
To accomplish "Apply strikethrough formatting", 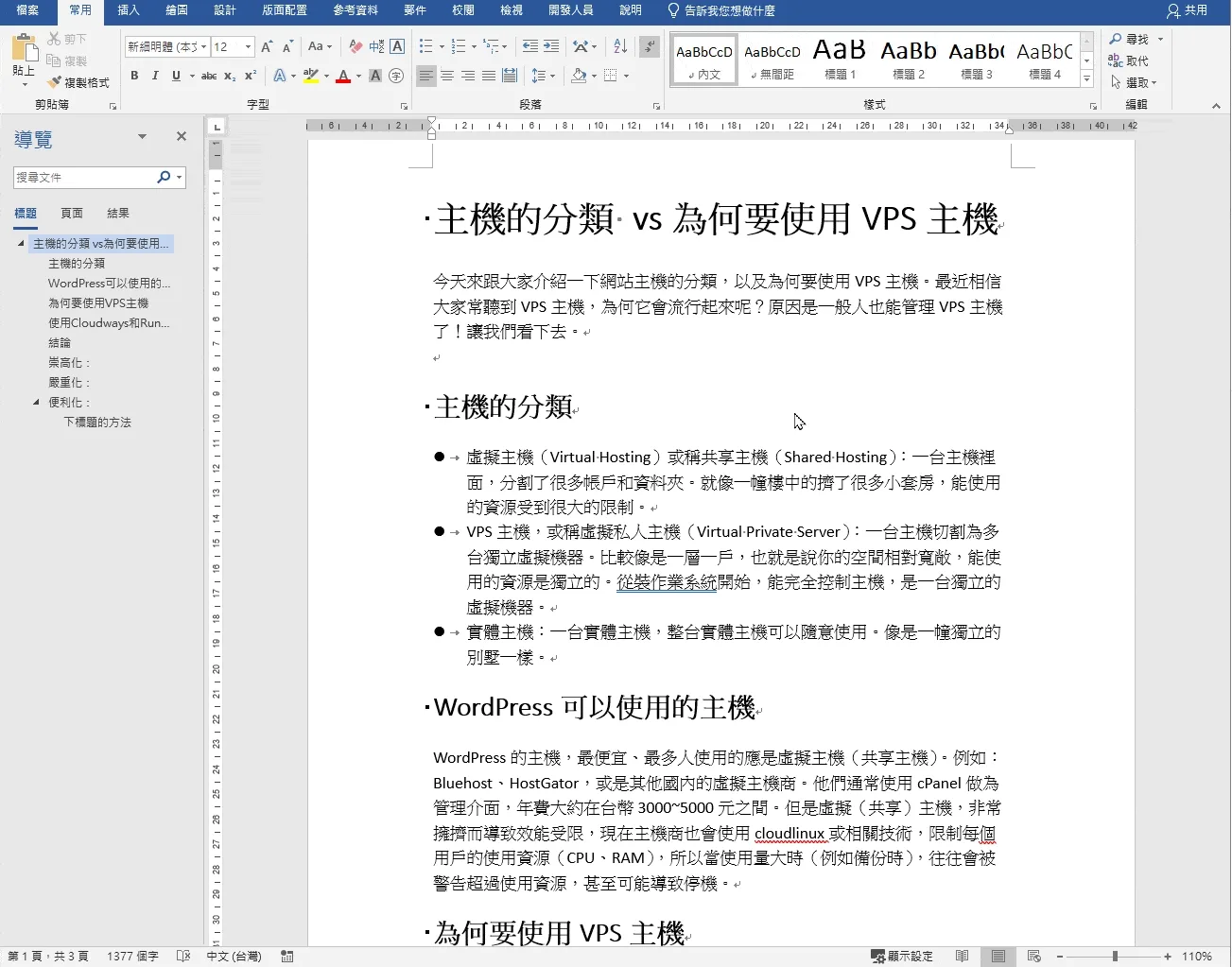I will pos(209,76).
